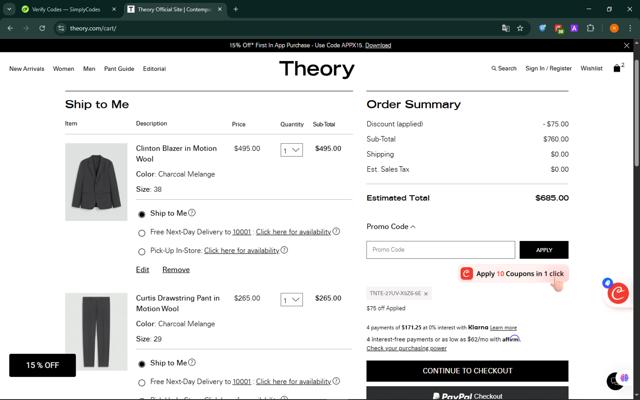Click the blue shield extension icon
The height and width of the screenshot is (400, 640).
(x=542, y=28)
